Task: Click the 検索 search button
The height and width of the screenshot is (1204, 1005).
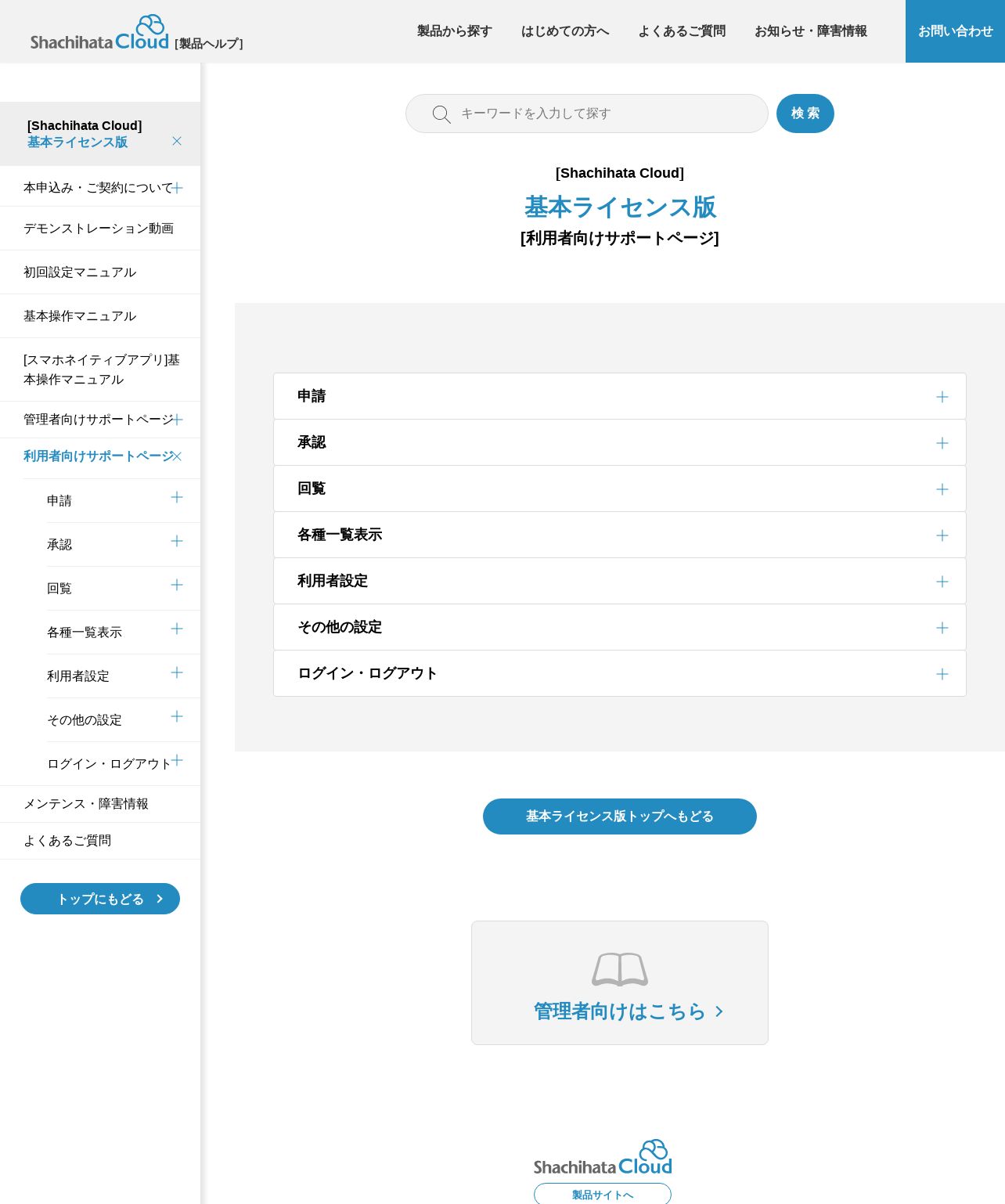Action: [805, 114]
